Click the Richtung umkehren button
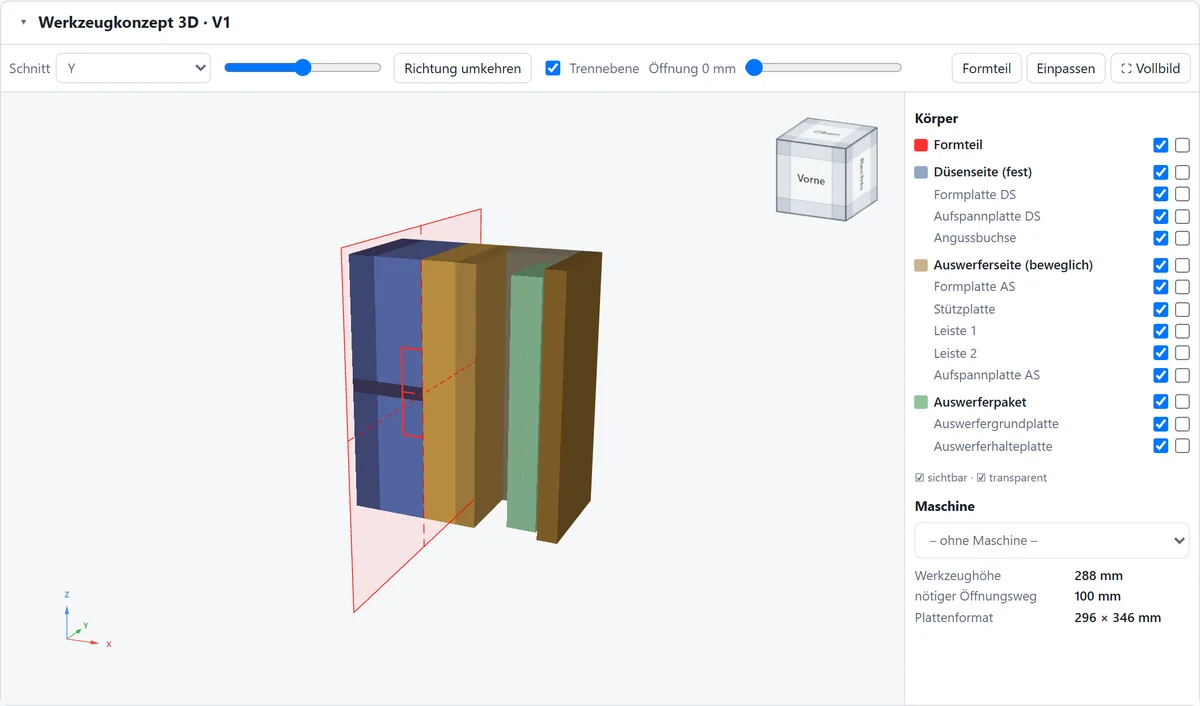Screen dimensions: 1200x706 tap(462, 68)
